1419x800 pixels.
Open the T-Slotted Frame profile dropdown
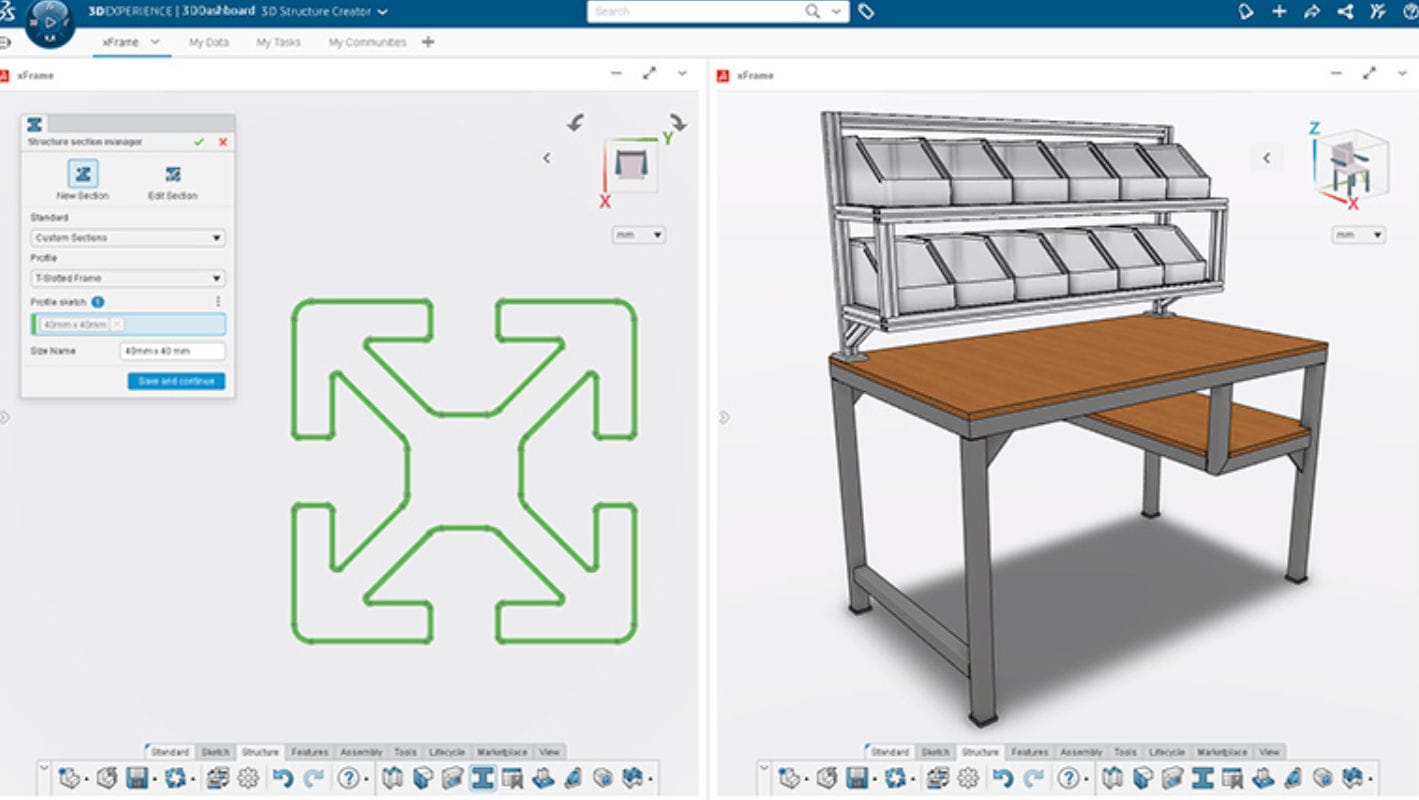[126, 277]
